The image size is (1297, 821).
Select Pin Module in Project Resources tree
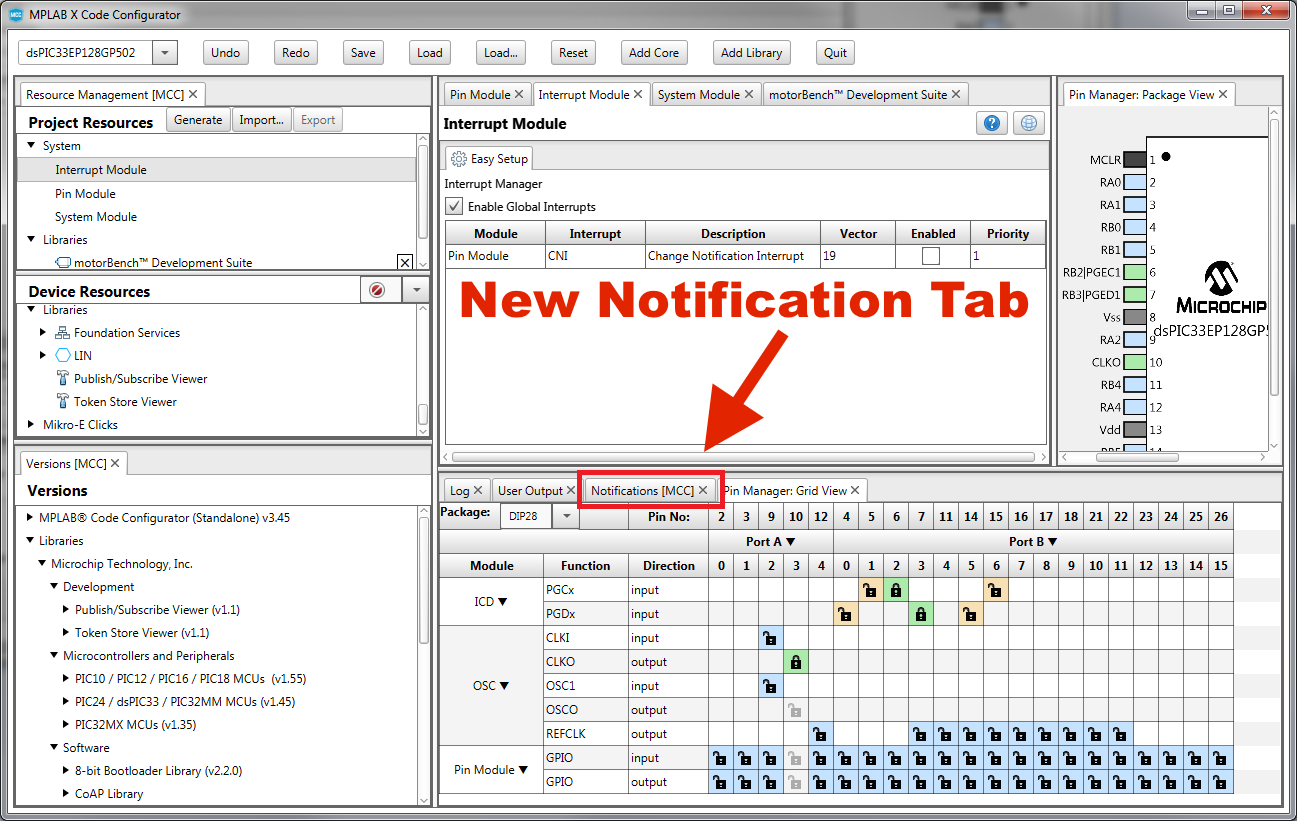click(85, 194)
